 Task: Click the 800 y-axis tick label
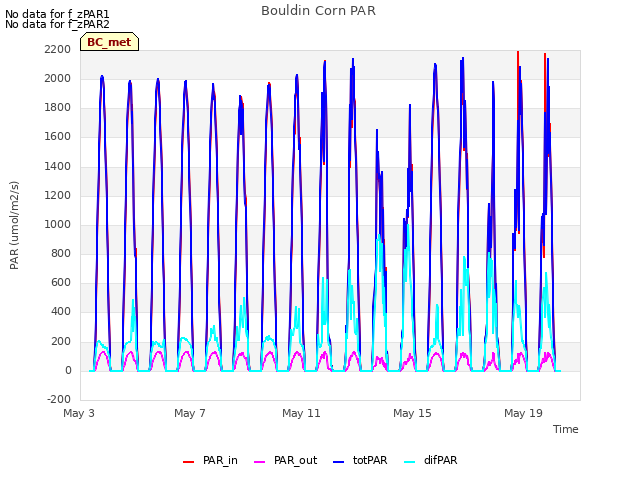point(61,253)
